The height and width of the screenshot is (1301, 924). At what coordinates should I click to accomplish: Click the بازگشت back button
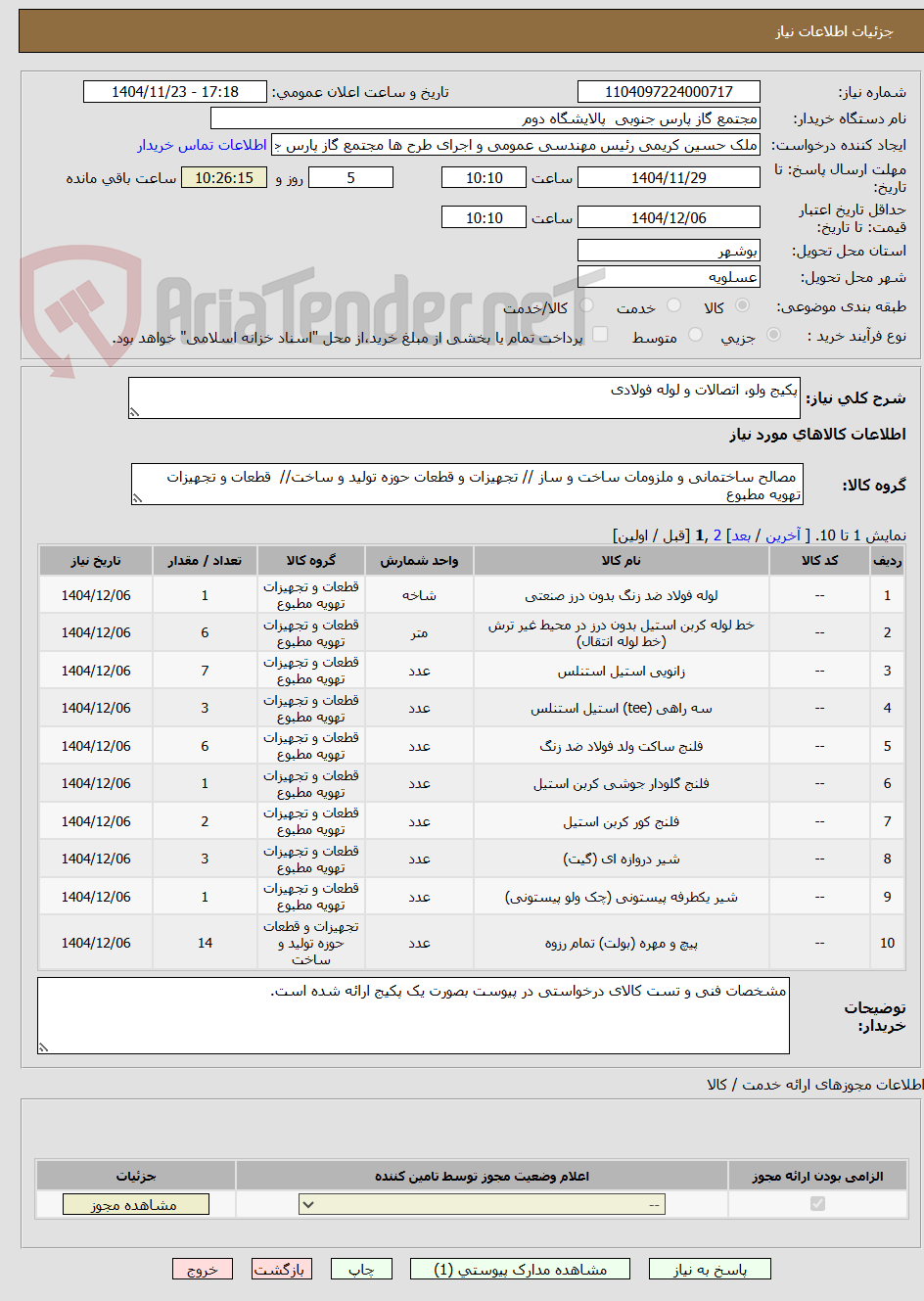[x=281, y=1269]
